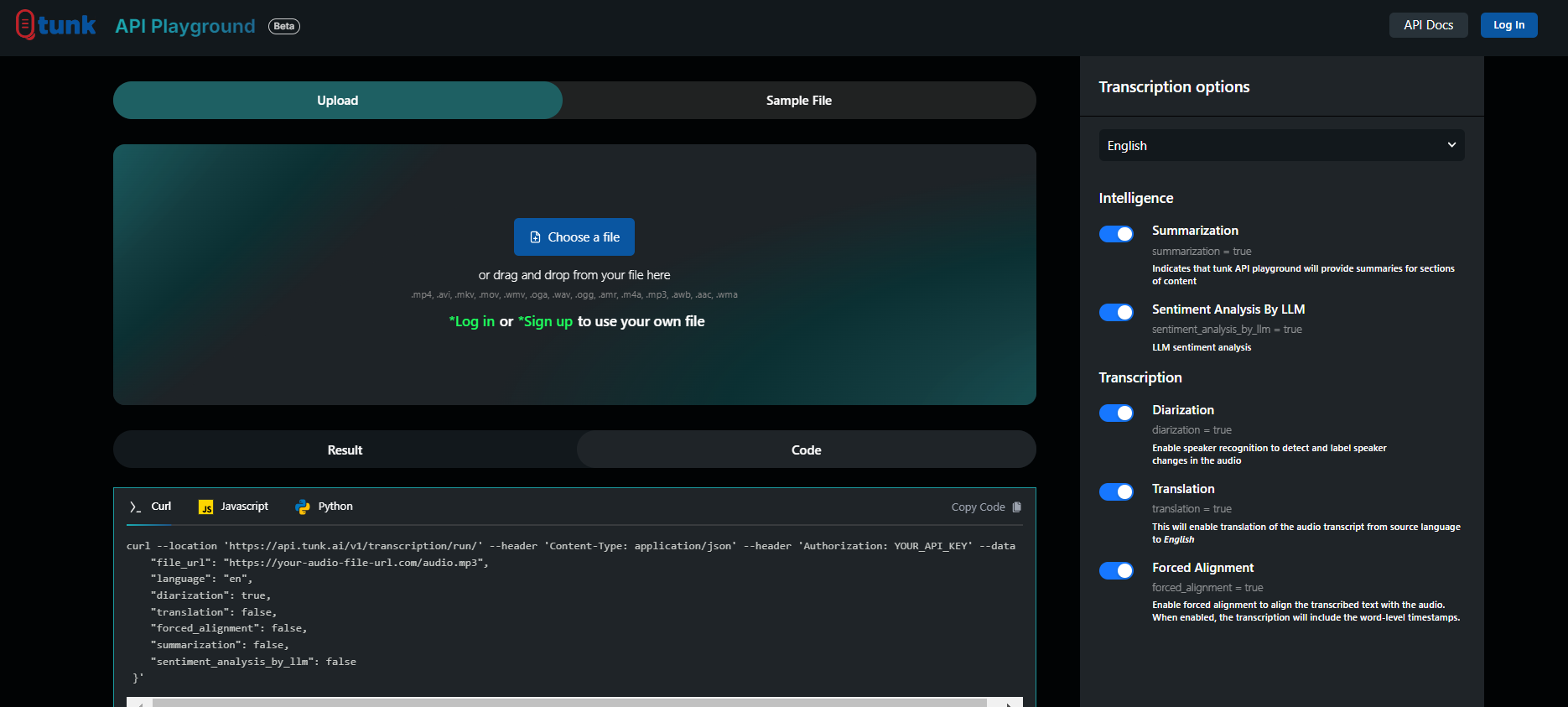The height and width of the screenshot is (707, 1568).
Task: Click the file icon in Choose a file
Action: pyautogui.click(x=535, y=237)
